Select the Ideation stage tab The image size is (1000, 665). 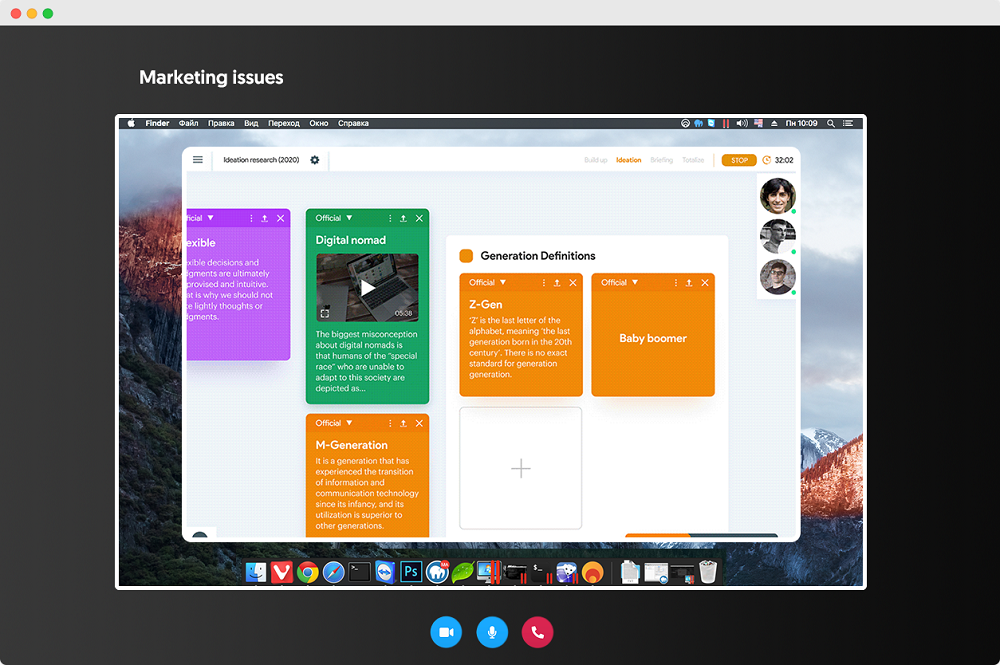[x=628, y=160]
